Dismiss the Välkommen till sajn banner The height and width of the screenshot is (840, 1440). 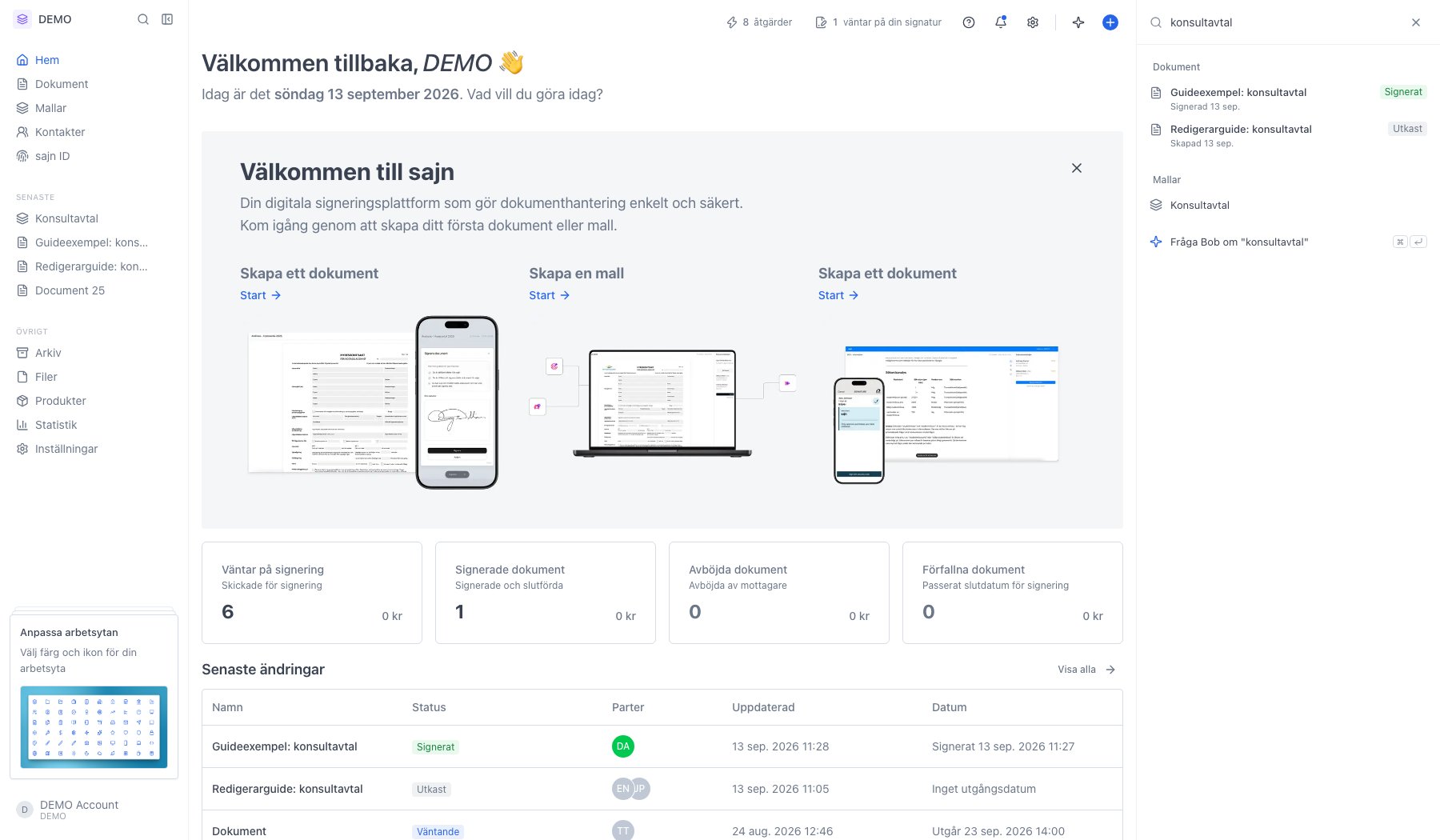1077,168
